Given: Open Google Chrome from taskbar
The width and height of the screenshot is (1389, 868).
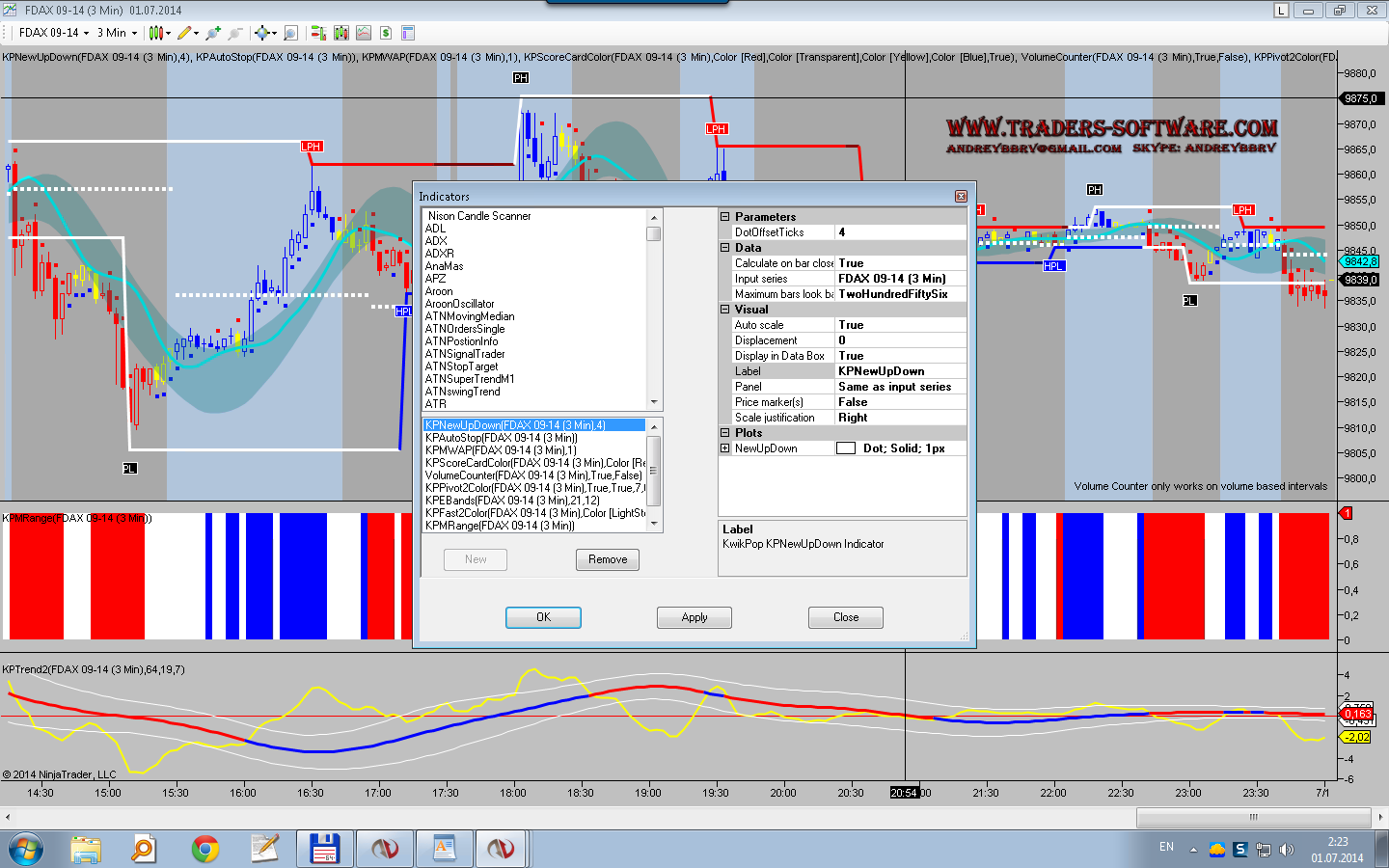Looking at the screenshot, I should tap(204, 849).
